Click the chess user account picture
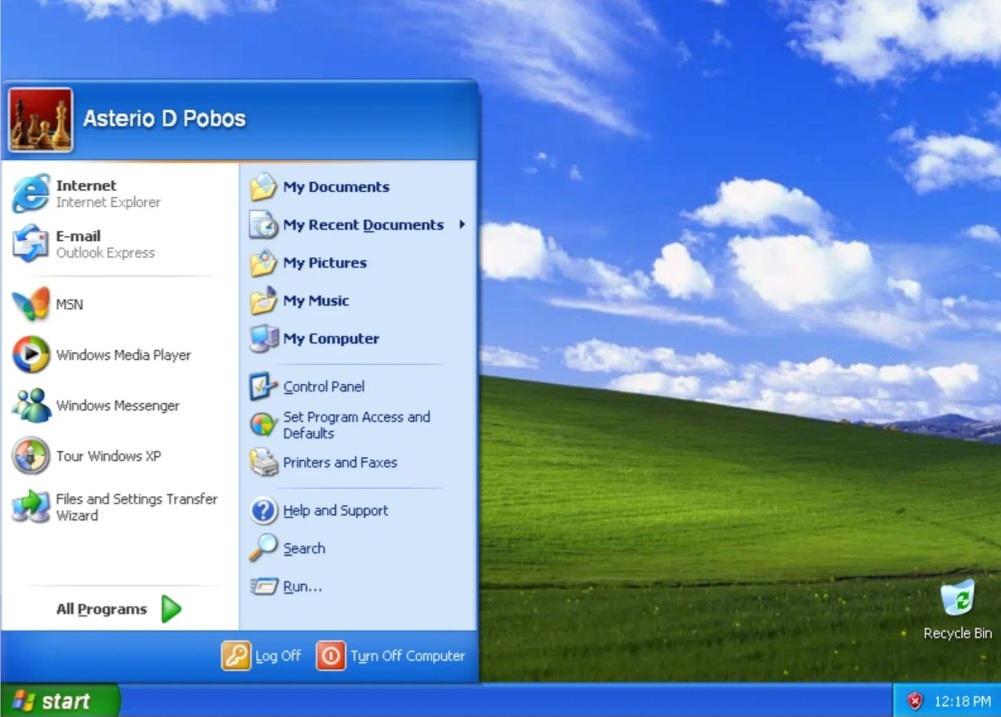Image resolution: width=1001 pixels, height=717 pixels. (40, 120)
